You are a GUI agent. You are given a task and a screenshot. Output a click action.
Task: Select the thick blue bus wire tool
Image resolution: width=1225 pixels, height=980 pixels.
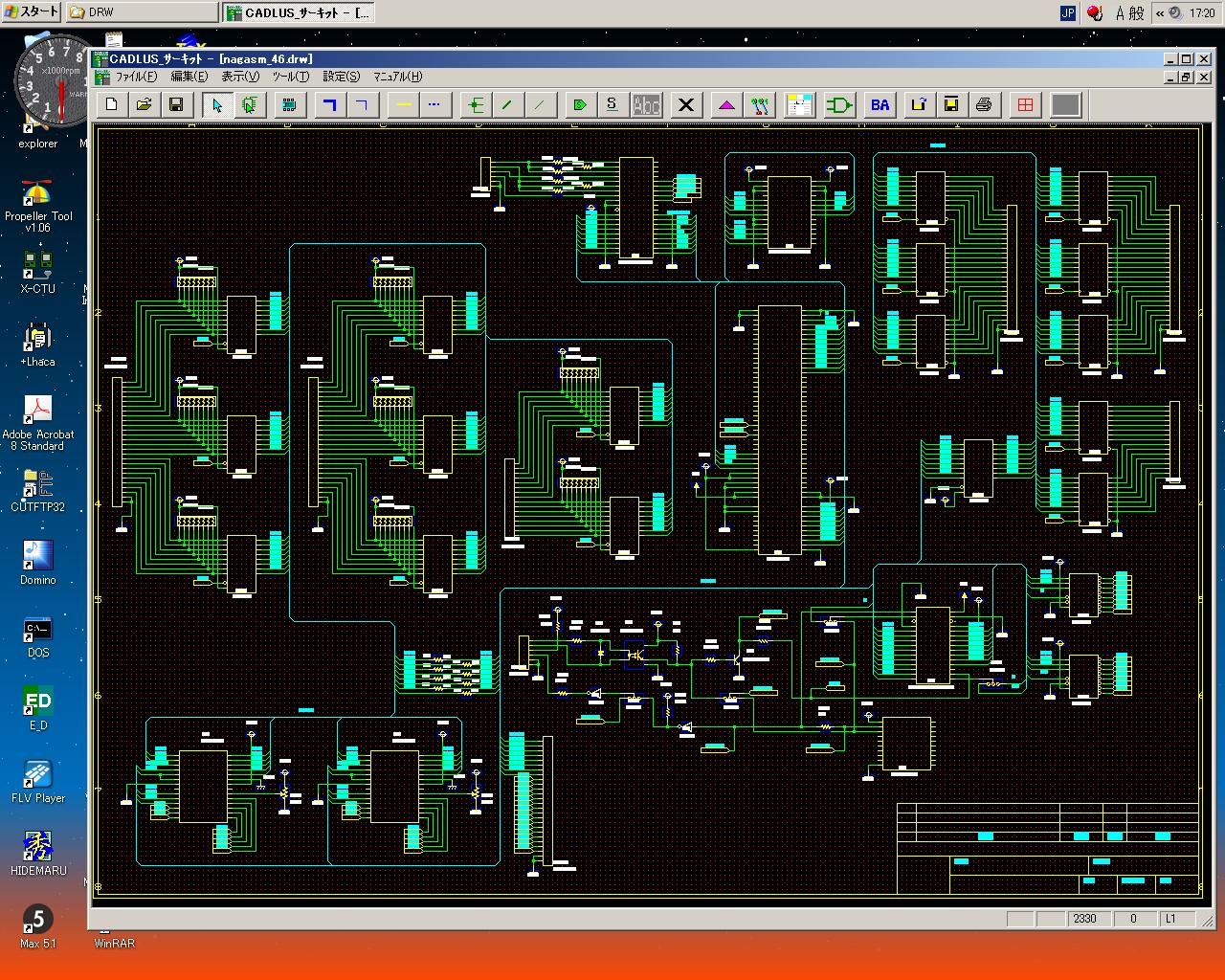pyautogui.click(x=330, y=105)
